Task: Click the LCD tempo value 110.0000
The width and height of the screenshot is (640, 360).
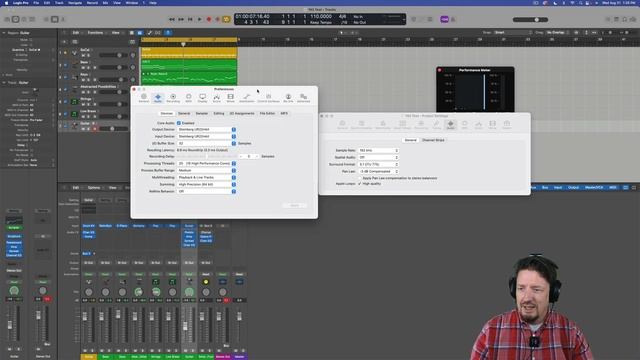Action: point(321,16)
